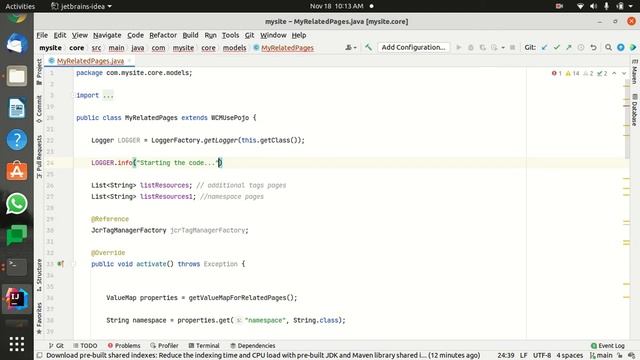Open the Profile run options dropdown arrow
Viewport: 640px width, 360px height.
click(x=503, y=47)
